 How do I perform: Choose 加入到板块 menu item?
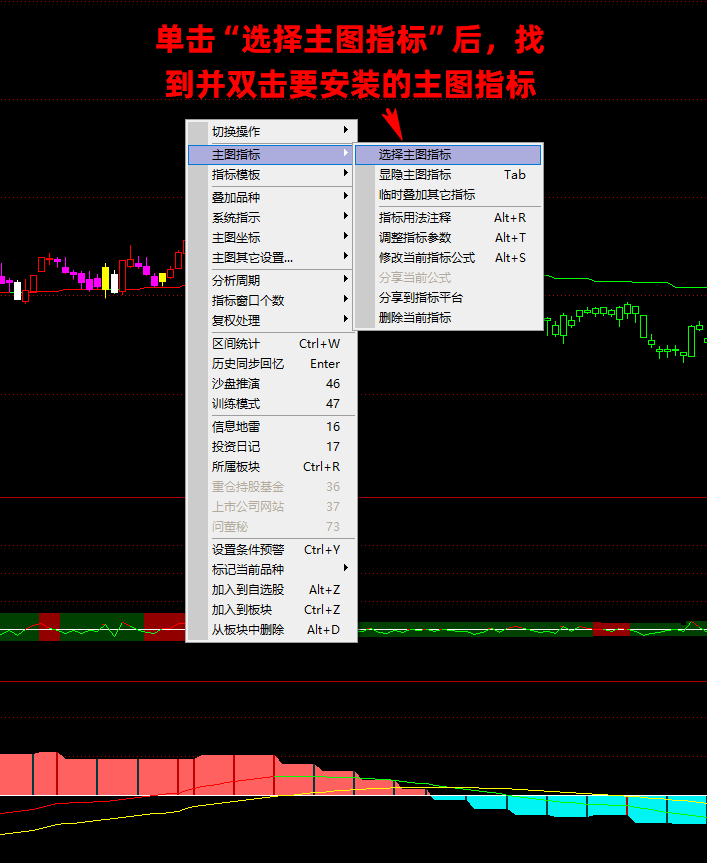coord(272,610)
